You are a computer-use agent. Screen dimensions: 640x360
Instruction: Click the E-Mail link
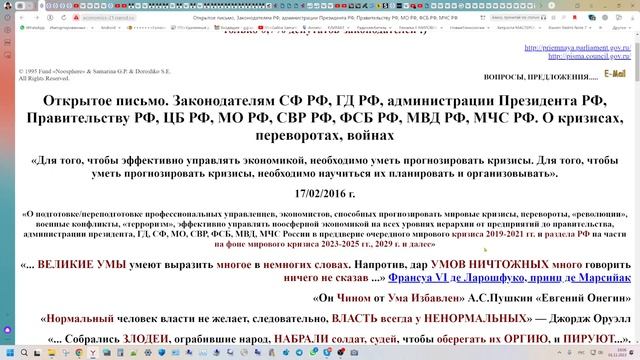[615, 74]
